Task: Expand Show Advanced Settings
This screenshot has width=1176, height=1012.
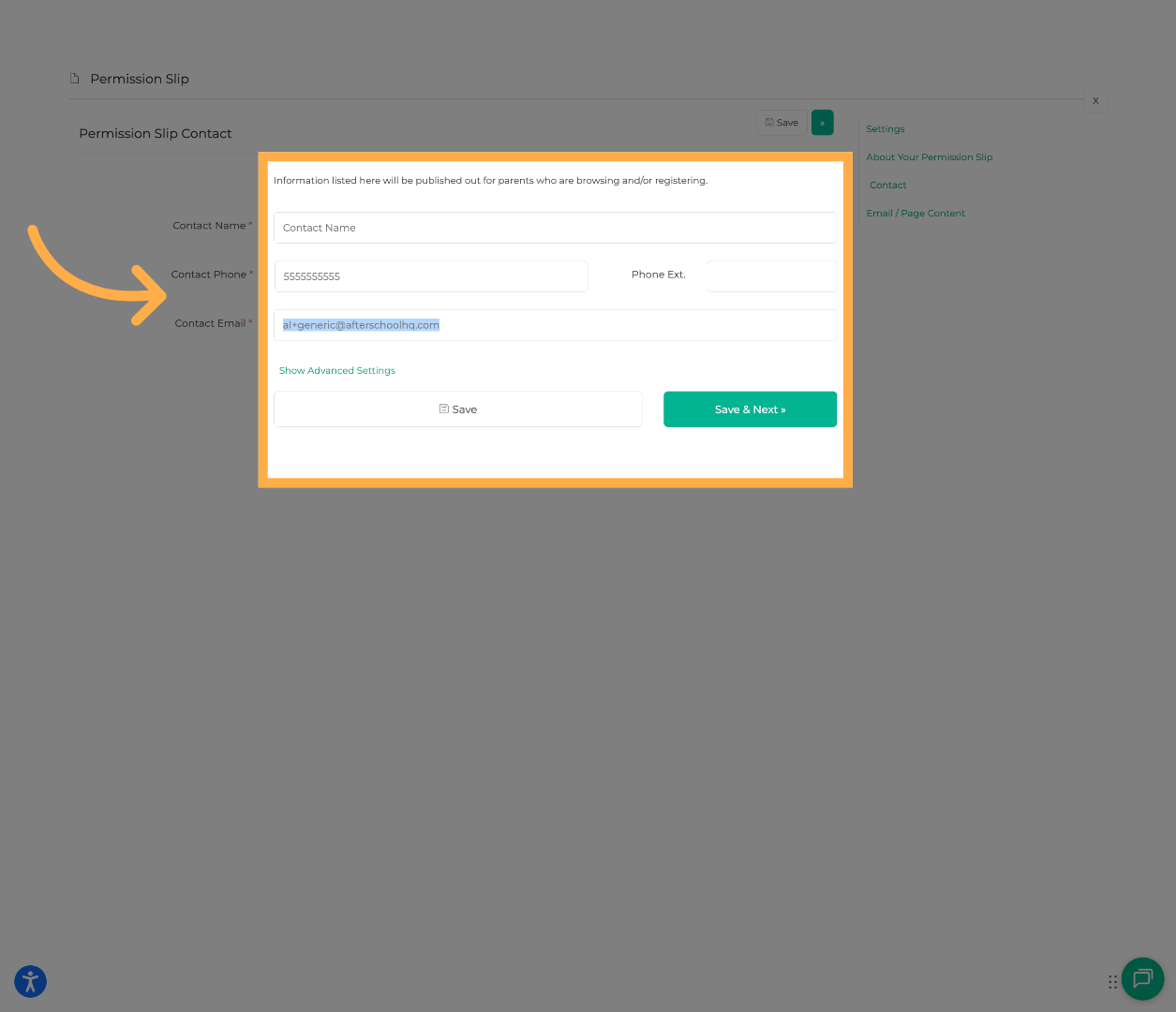Action: click(x=337, y=370)
